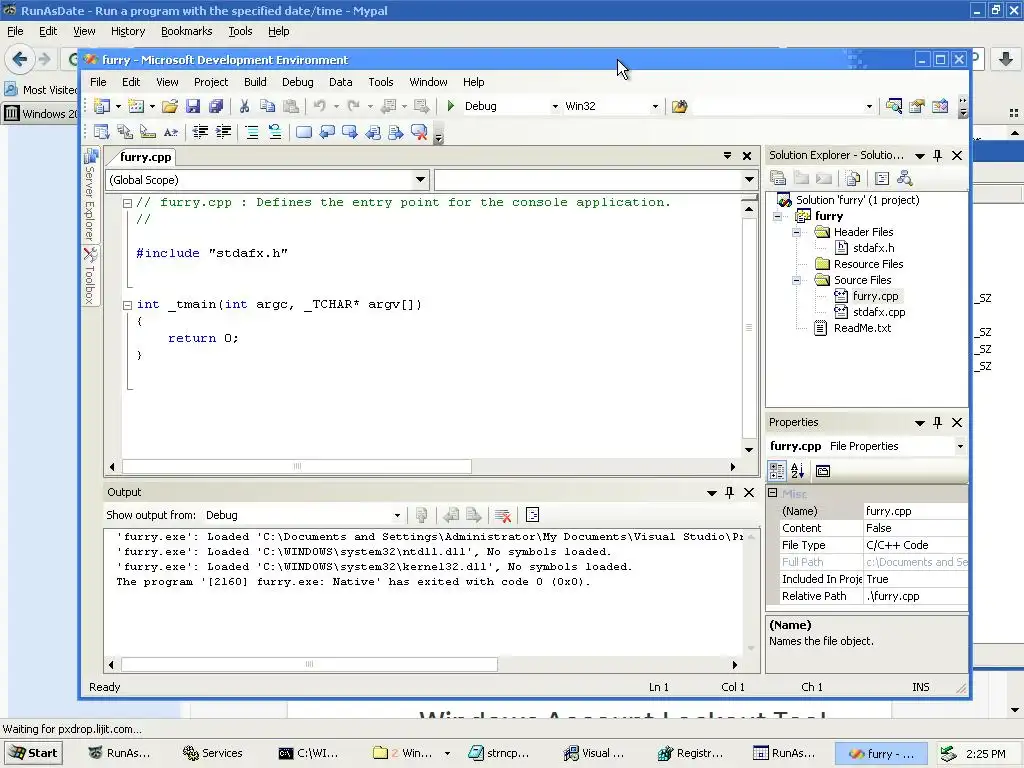This screenshot has height=768, width=1024.
Task: Open the Debug menu in the menu bar
Action: [297, 82]
